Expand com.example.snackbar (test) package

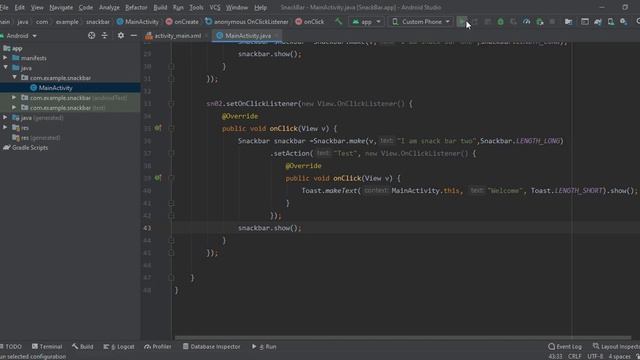point(14,108)
